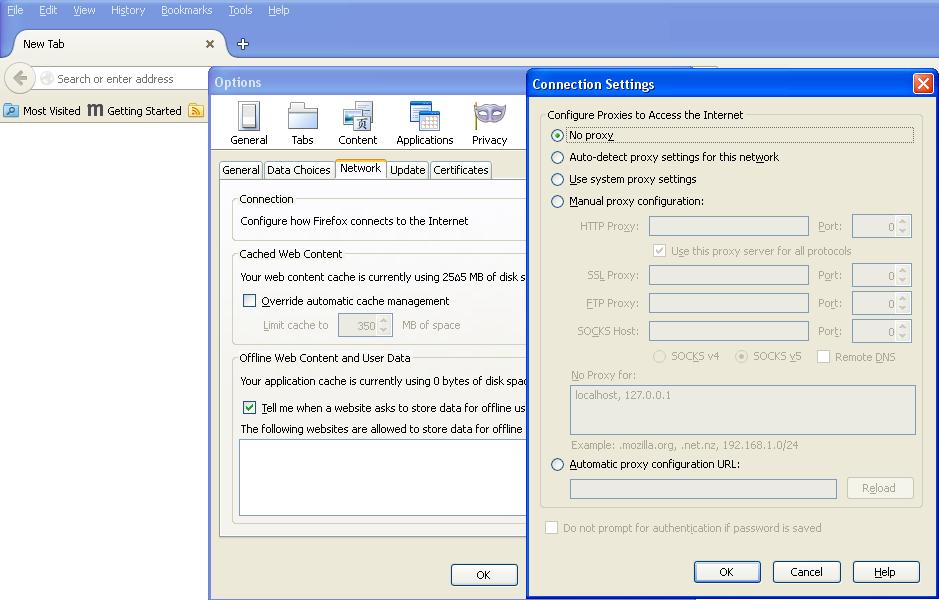Toggle Tell me when a website asks checkbox

pyautogui.click(x=249, y=408)
